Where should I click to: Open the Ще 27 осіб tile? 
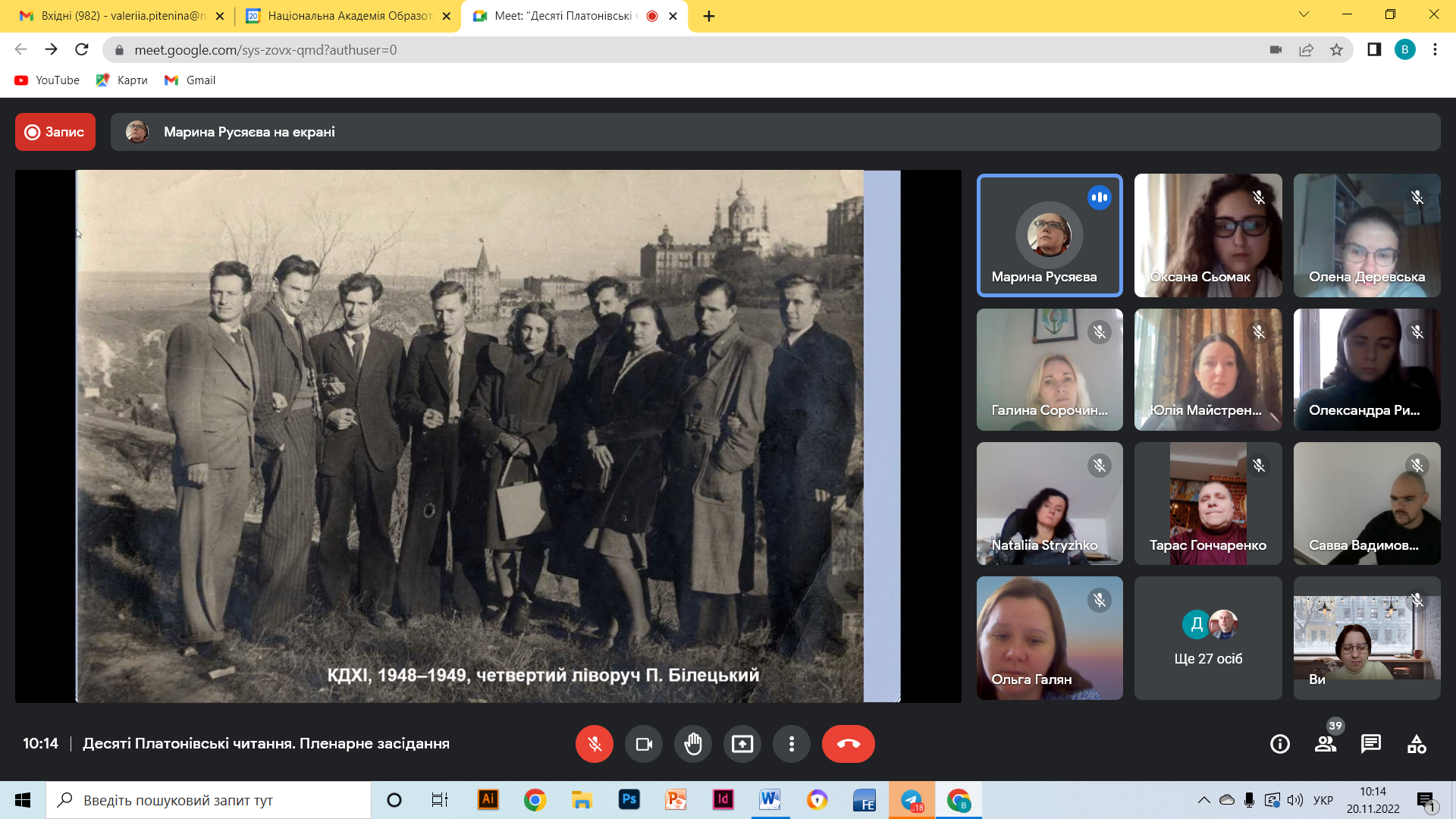[x=1208, y=638]
